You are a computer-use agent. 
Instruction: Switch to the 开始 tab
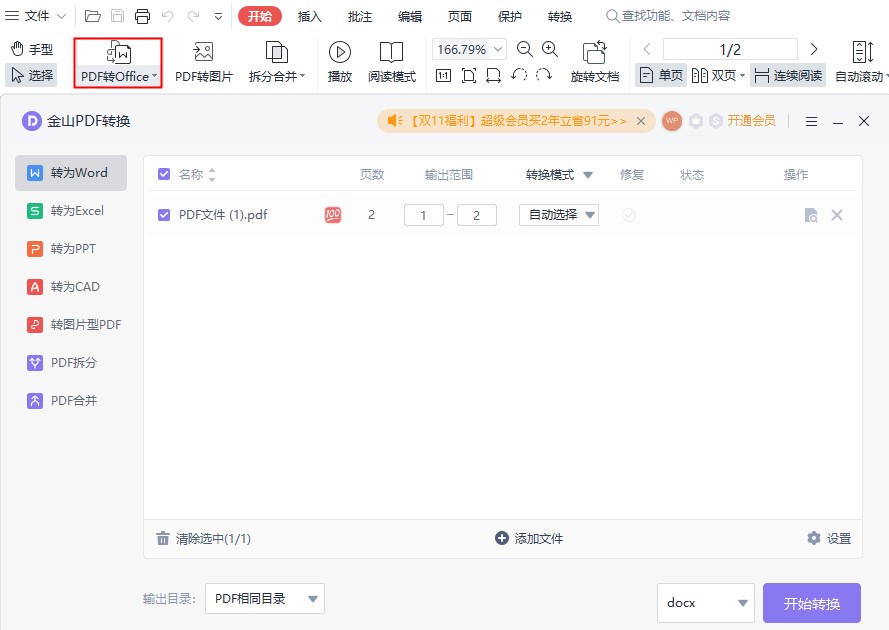tap(260, 16)
